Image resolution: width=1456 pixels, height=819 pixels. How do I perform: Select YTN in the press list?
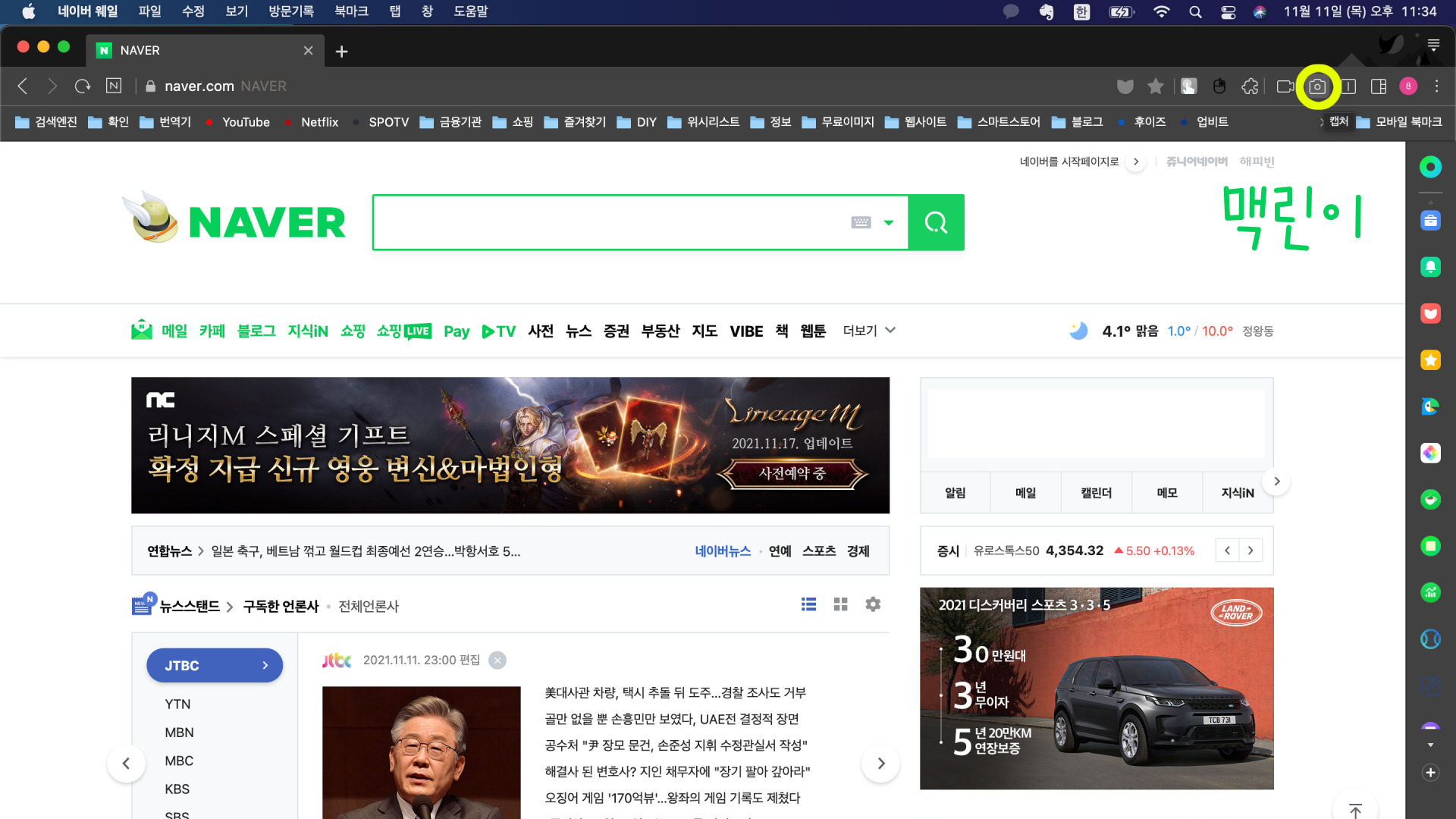(x=177, y=704)
